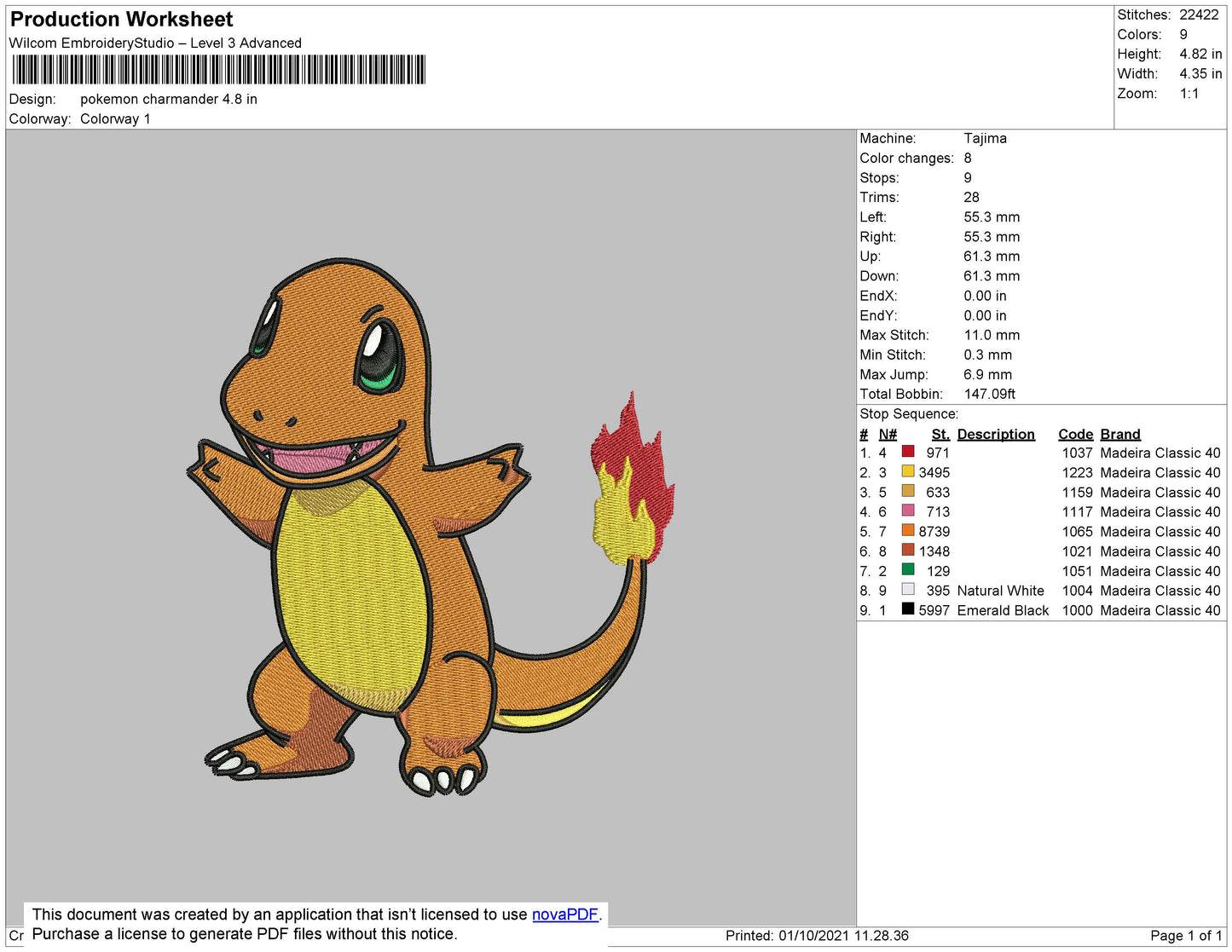The image size is (1232, 952).
Task: Click the 'Page 1 of 1' footer
Action: tap(1186, 936)
